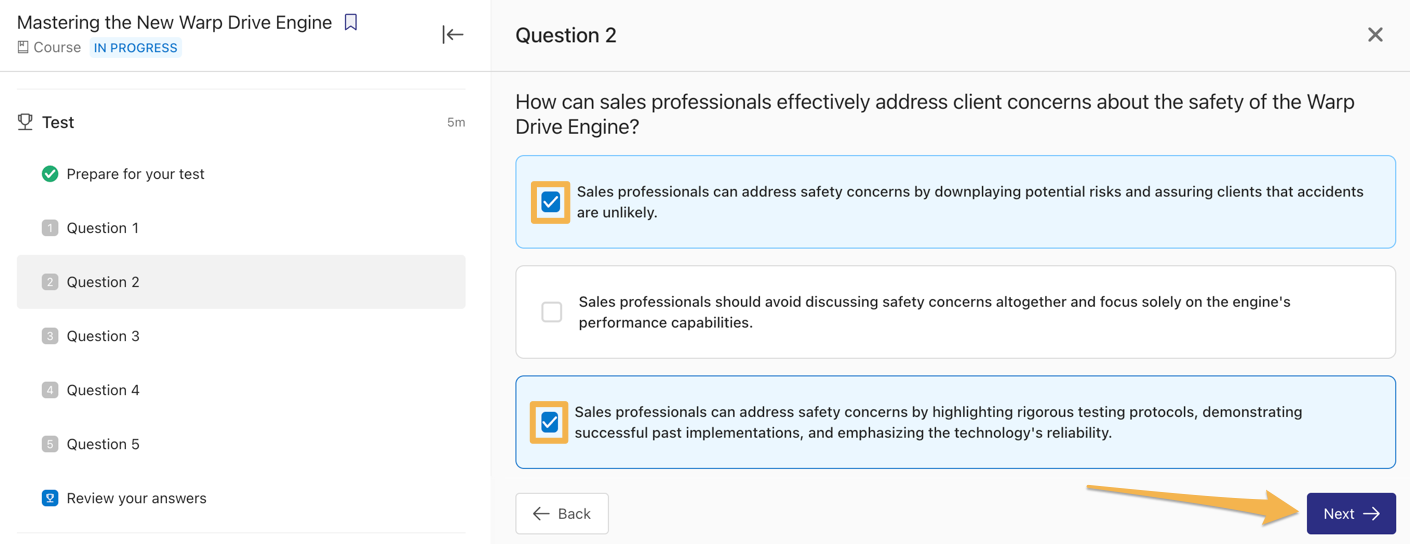Click the 5m duration label
The width and height of the screenshot is (1410, 544).
pyautogui.click(x=456, y=122)
